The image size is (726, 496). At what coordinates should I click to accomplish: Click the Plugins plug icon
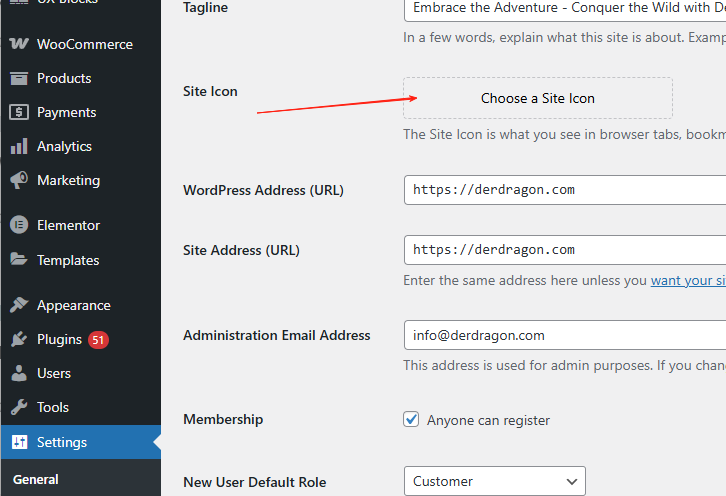[x=19, y=339]
